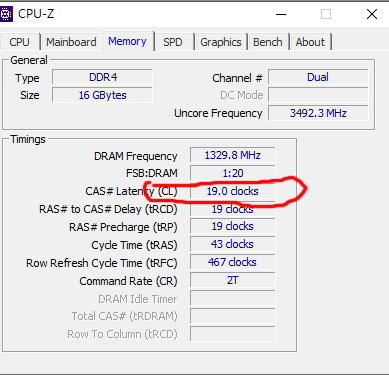Click the tRAS 43 clocks field
The height and width of the screenshot is (375, 389).
click(x=233, y=244)
